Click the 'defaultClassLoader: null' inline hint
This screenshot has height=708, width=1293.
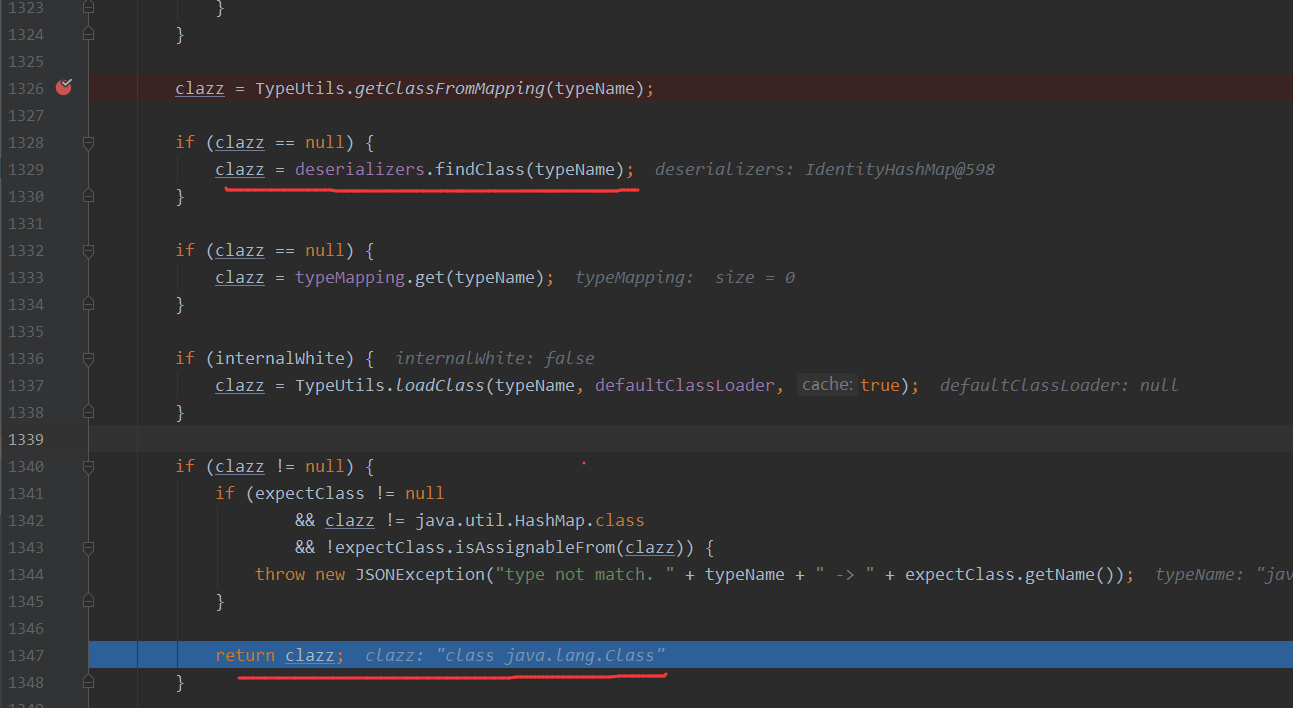coord(1059,385)
